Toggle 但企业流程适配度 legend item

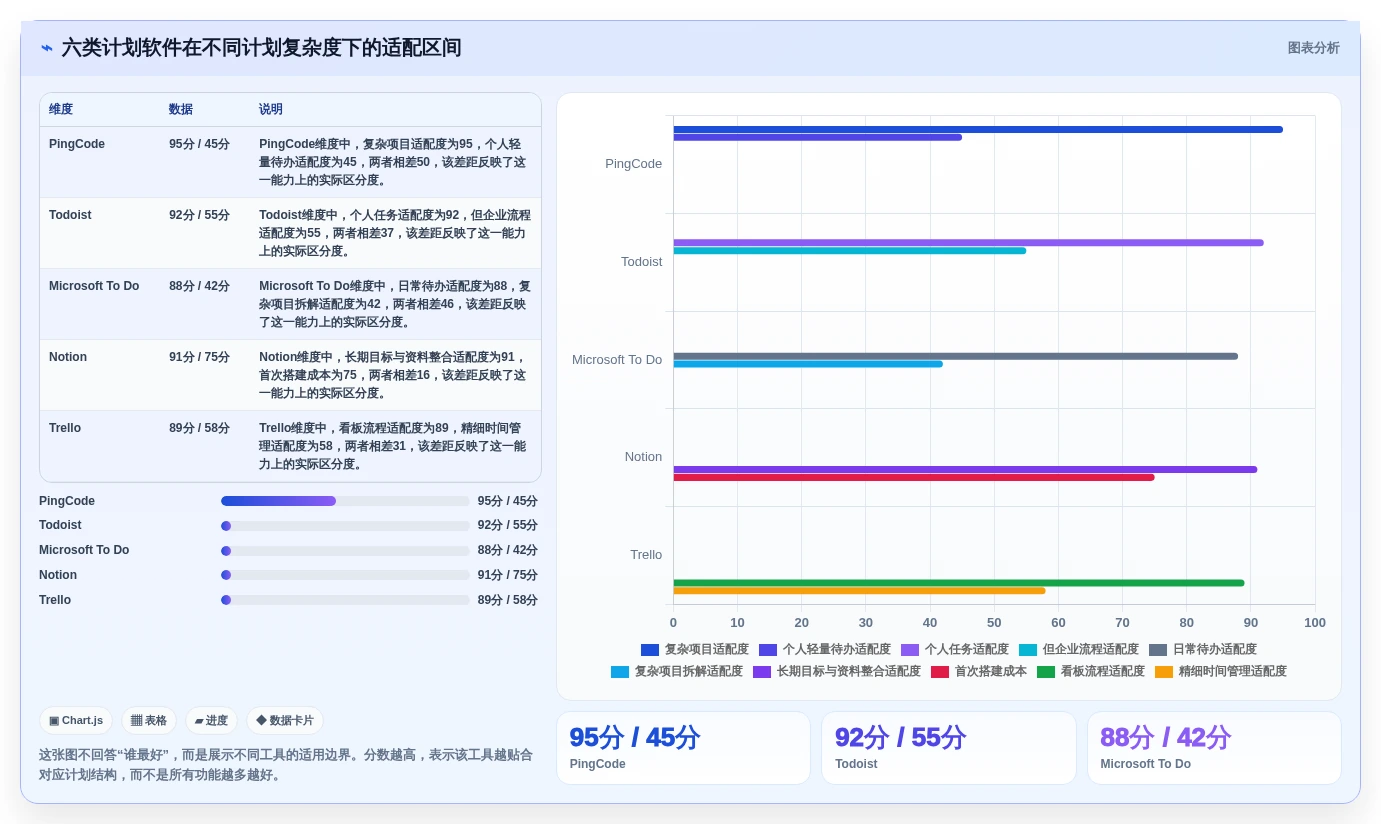coord(1079,650)
